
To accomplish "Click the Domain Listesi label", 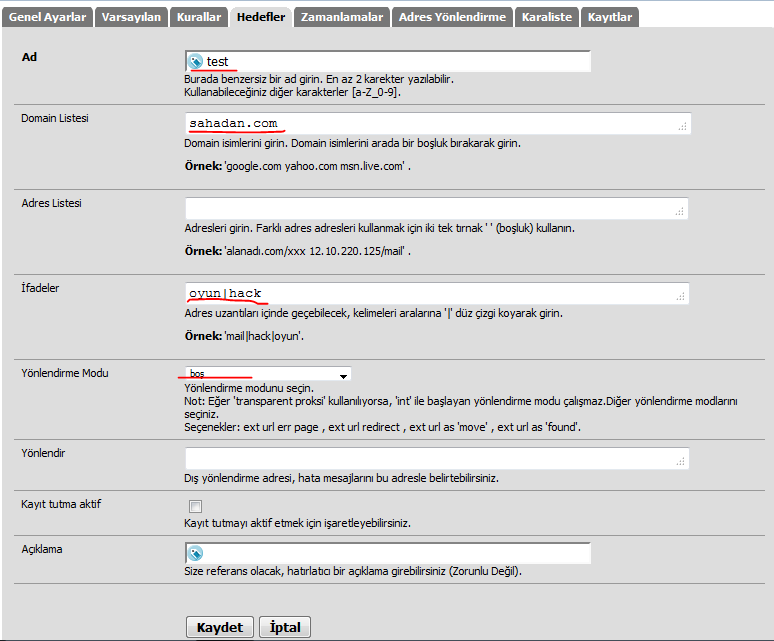I will coord(55,118).
